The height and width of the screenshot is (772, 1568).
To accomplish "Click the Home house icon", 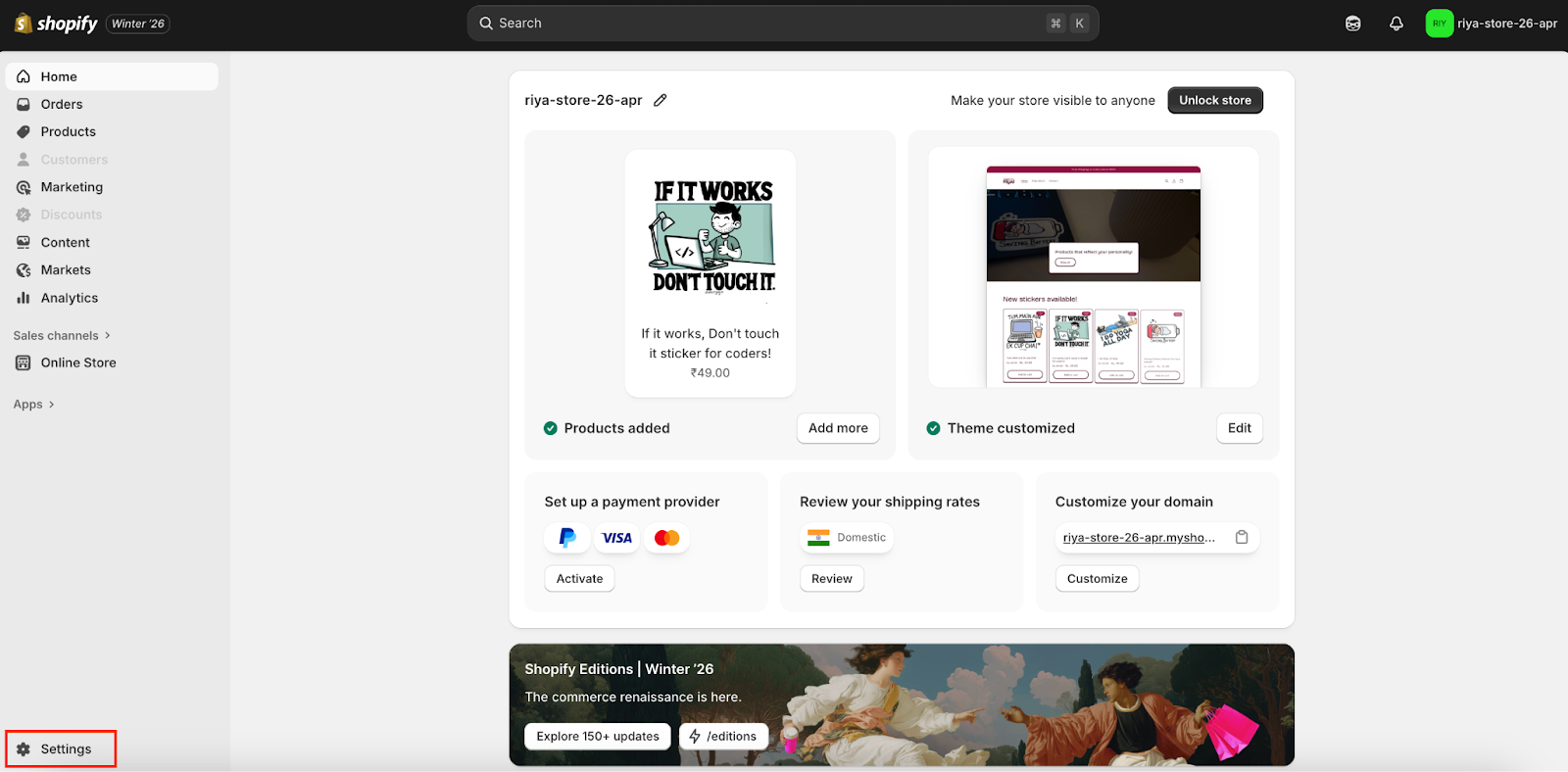I will [x=24, y=76].
